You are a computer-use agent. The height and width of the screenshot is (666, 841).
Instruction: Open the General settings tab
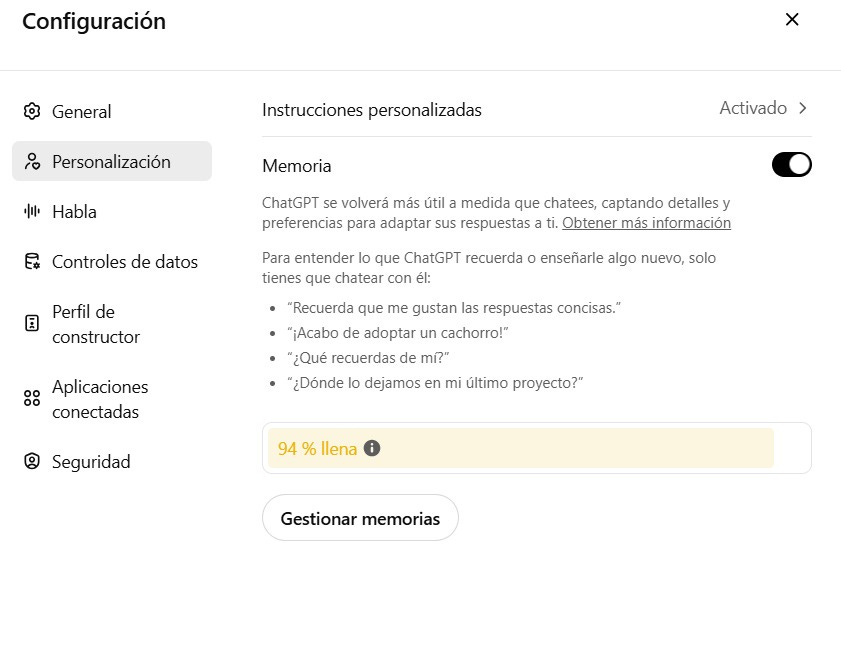coord(112,112)
